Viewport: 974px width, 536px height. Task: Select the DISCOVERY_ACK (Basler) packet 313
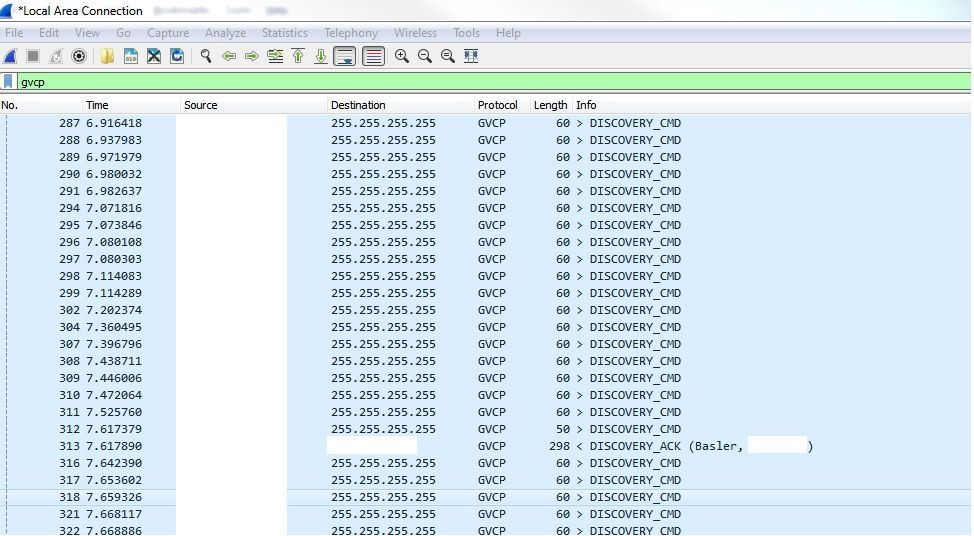(485, 446)
